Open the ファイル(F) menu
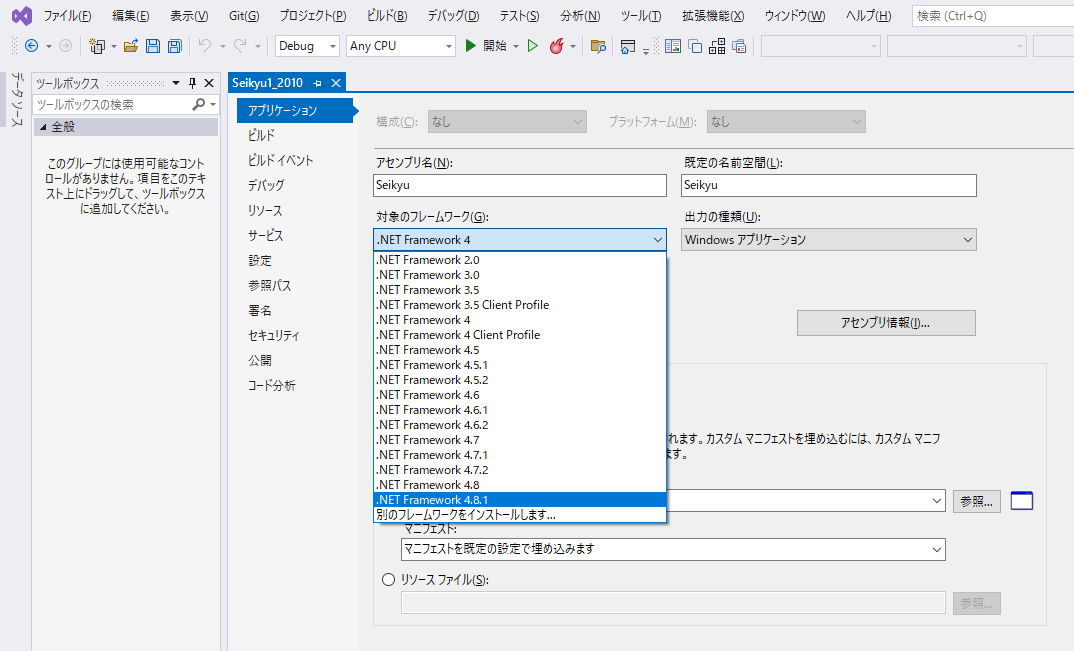The width and height of the screenshot is (1074, 651). pos(67,16)
